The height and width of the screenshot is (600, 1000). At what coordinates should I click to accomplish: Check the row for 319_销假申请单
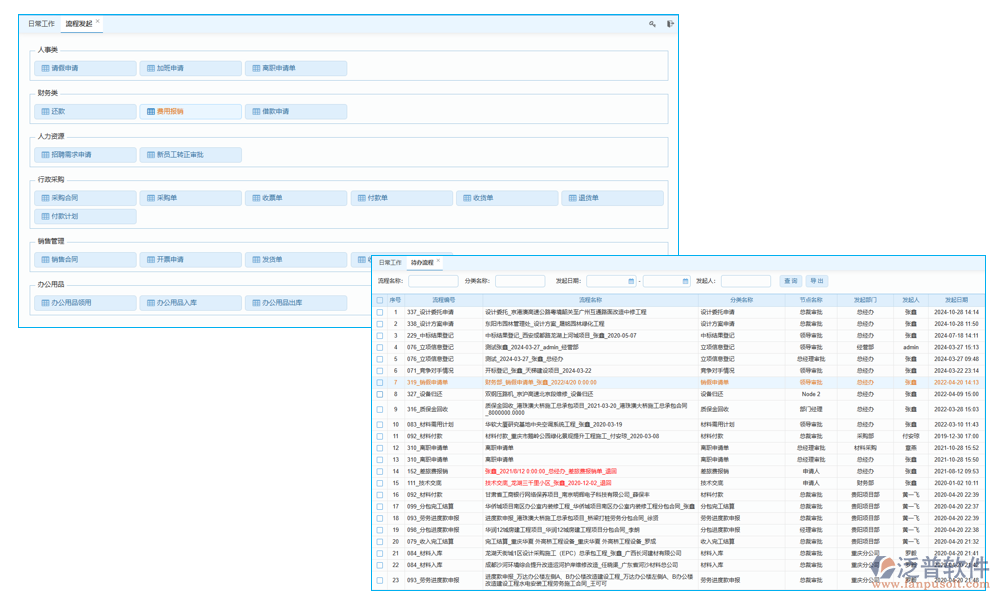(x=380, y=383)
